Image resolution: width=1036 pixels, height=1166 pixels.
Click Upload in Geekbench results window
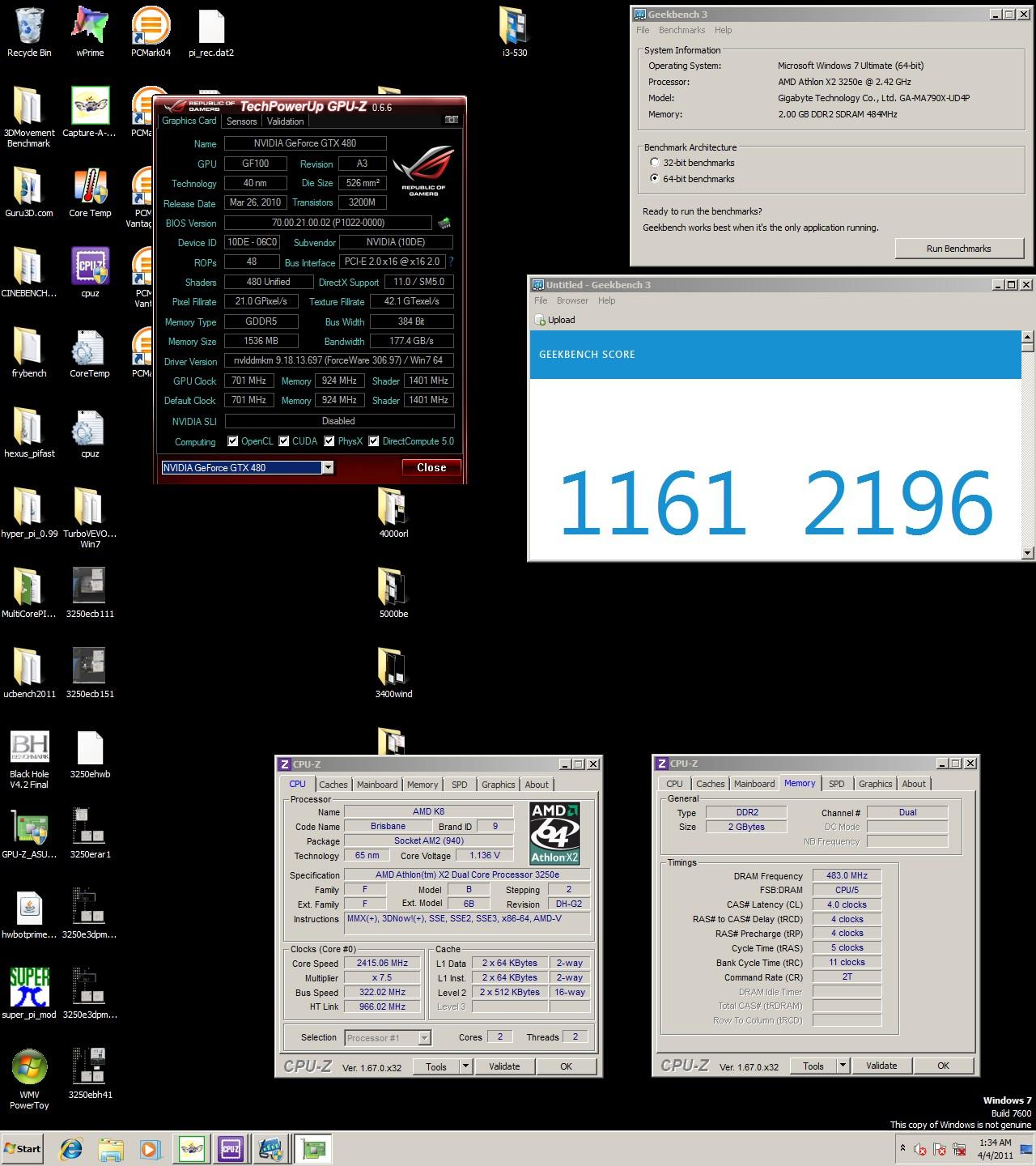pyautogui.click(x=555, y=320)
